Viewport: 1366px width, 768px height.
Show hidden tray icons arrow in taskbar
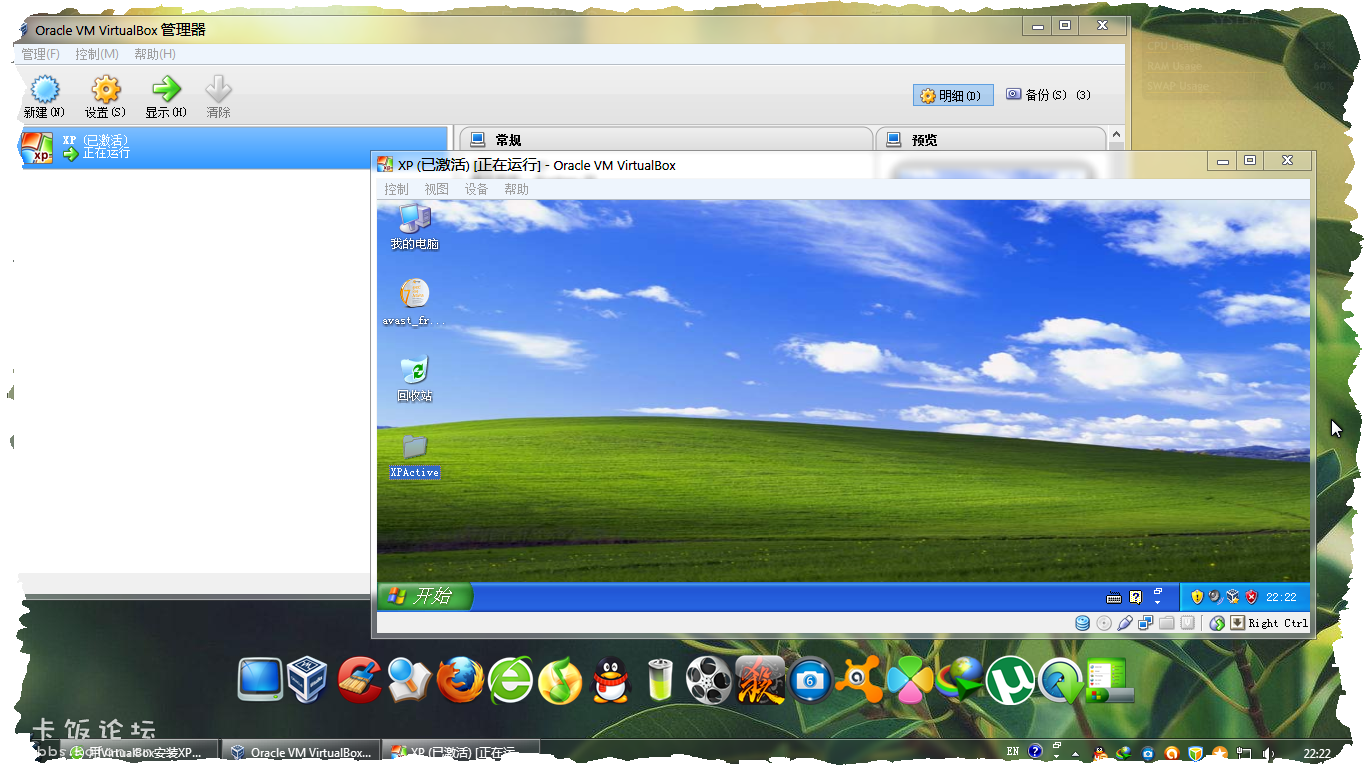1075,753
